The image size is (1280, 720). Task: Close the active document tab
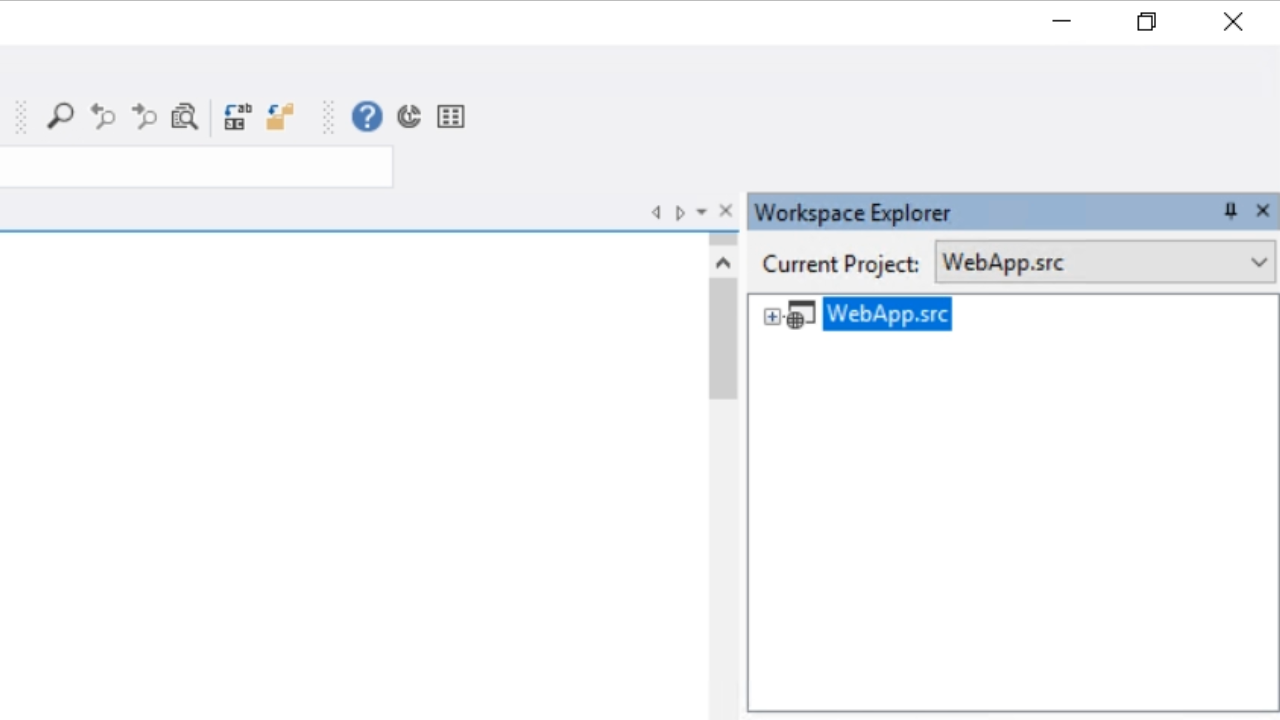click(x=726, y=212)
